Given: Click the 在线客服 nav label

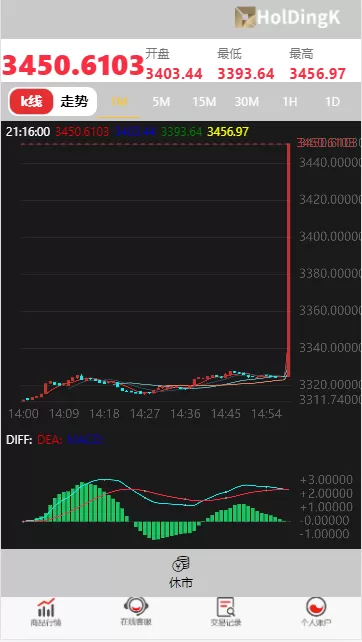Looking at the screenshot, I should point(136,622).
